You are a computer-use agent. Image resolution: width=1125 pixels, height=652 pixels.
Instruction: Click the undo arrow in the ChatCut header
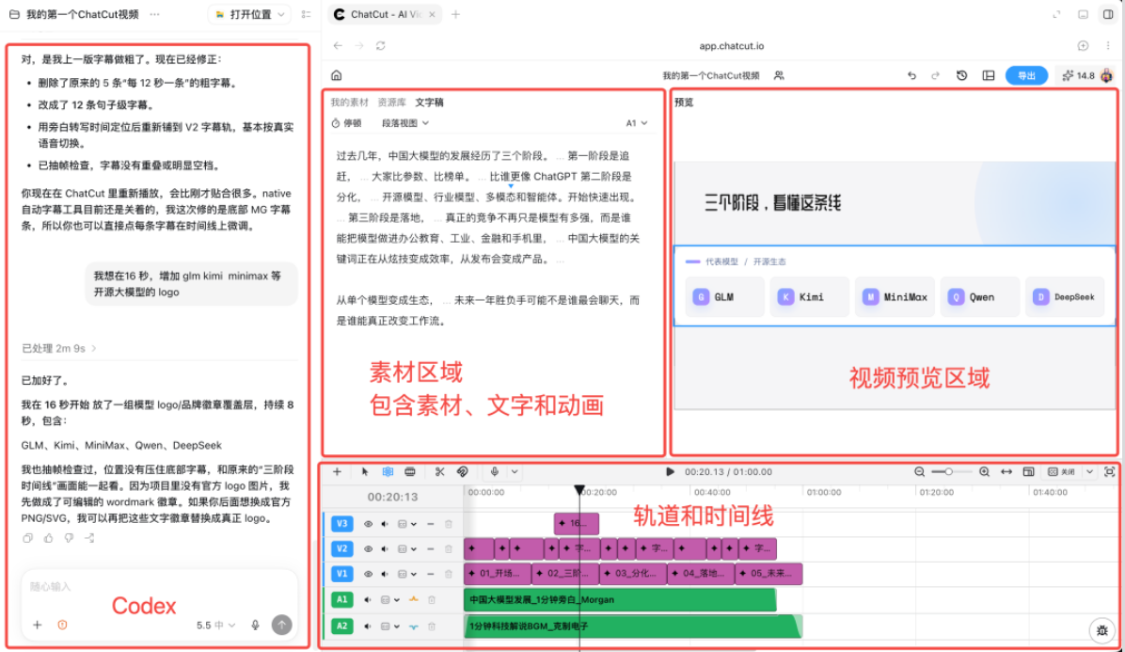(912, 75)
